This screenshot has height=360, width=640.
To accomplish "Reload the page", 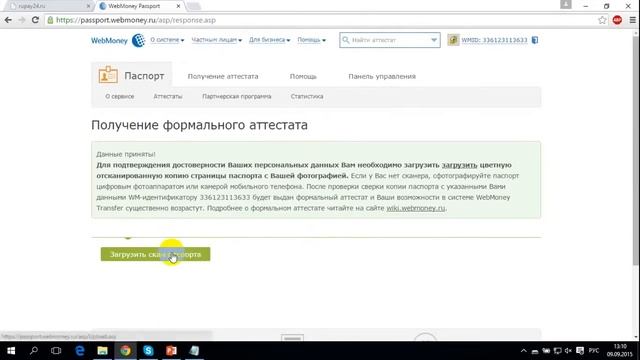I will point(36,20).
